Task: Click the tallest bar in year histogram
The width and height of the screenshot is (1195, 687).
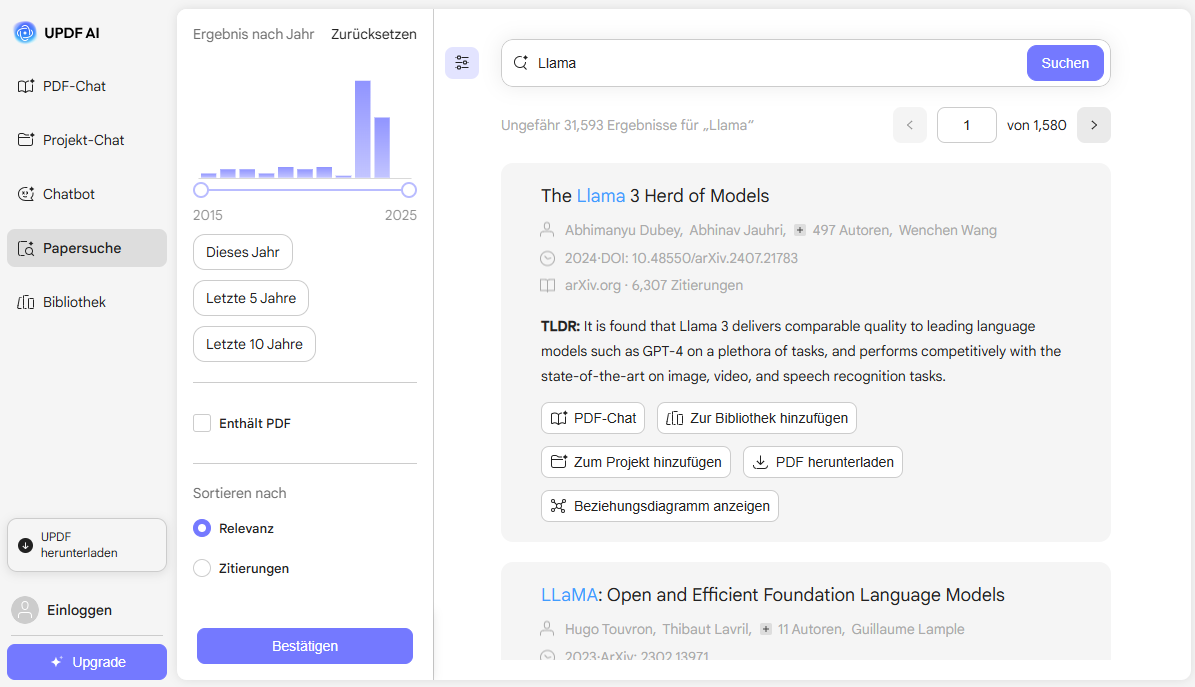Action: [x=363, y=129]
